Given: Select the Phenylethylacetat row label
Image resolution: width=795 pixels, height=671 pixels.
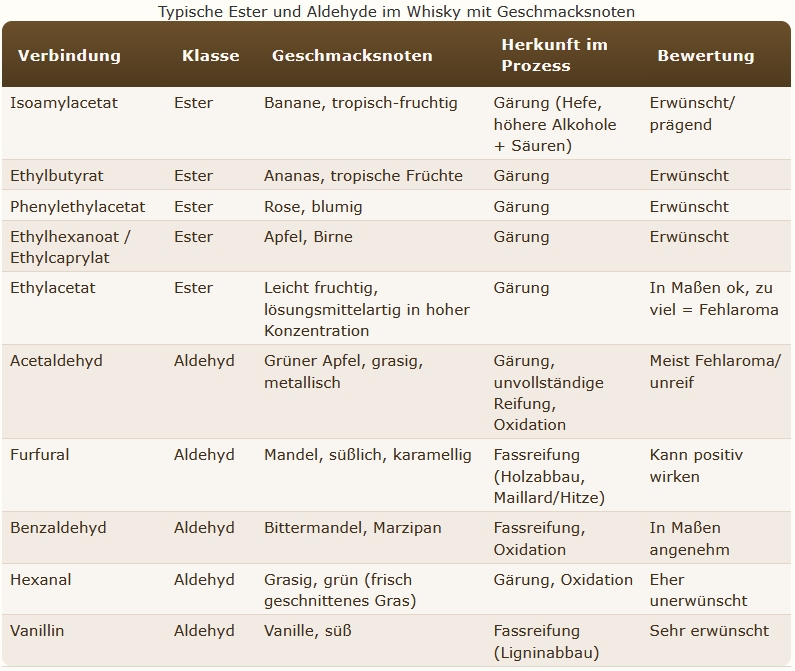Looking at the screenshot, I should [78, 207].
